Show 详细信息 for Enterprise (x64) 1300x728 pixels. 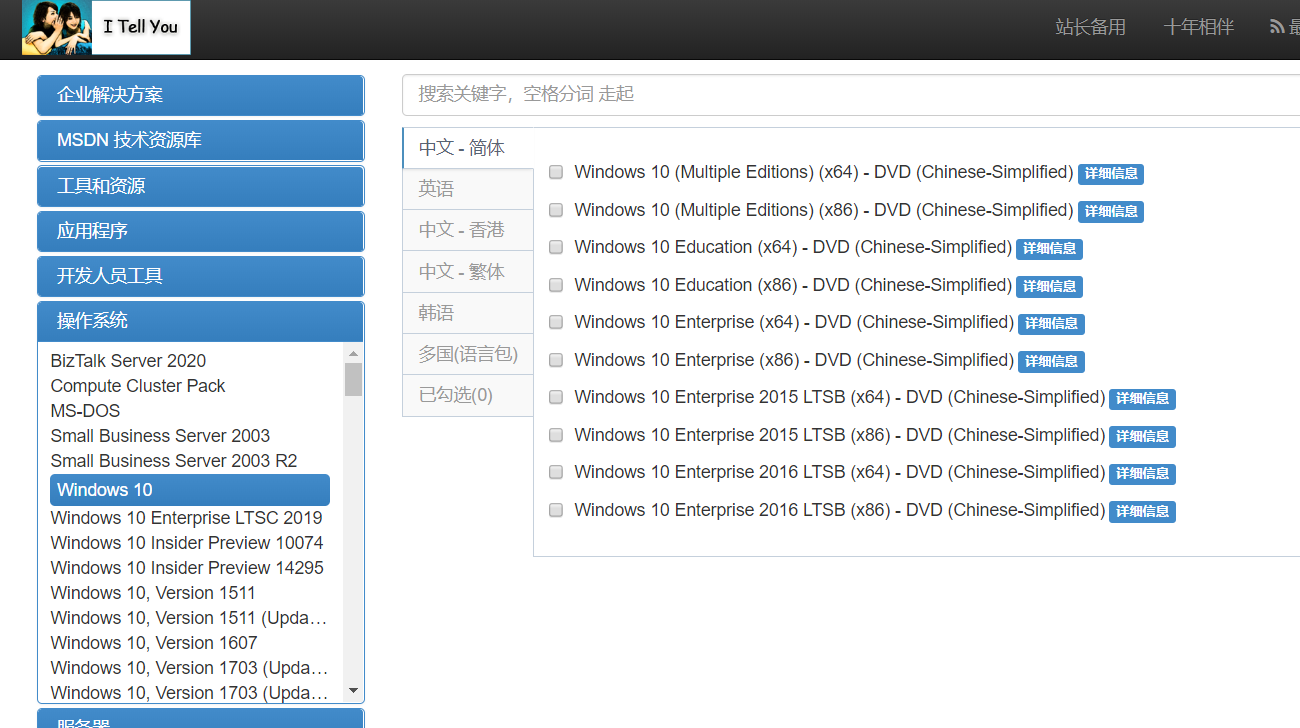point(1051,324)
